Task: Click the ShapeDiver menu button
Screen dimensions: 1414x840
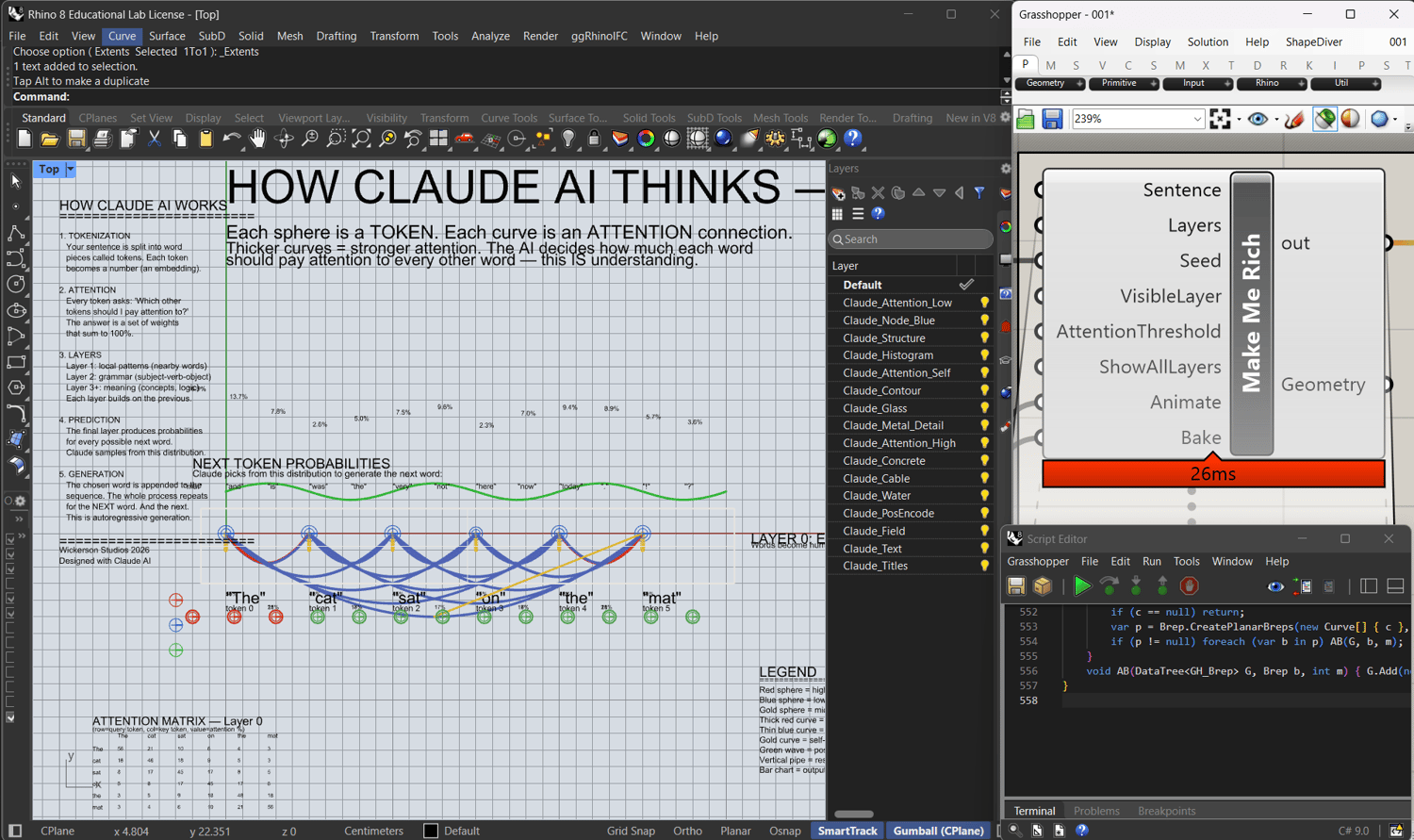Action: tap(1314, 41)
